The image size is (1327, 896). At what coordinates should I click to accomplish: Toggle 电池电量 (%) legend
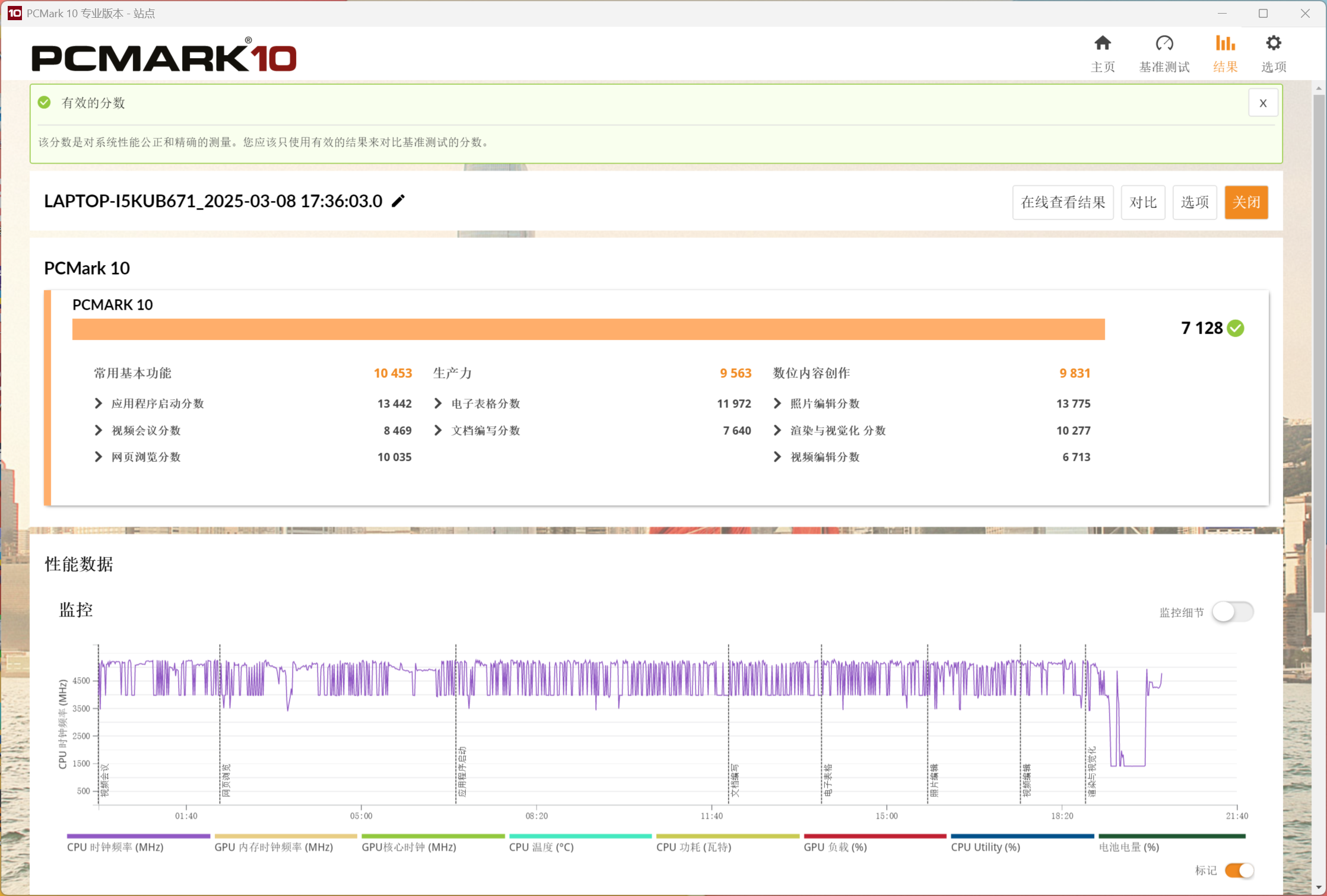point(1172,844)
